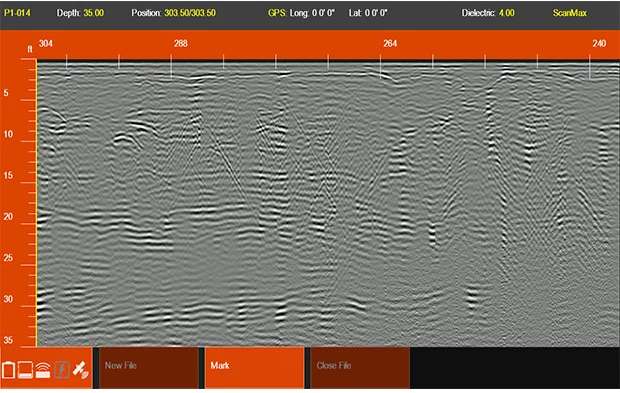Click the 304 distance ruler label

[46, 43]
